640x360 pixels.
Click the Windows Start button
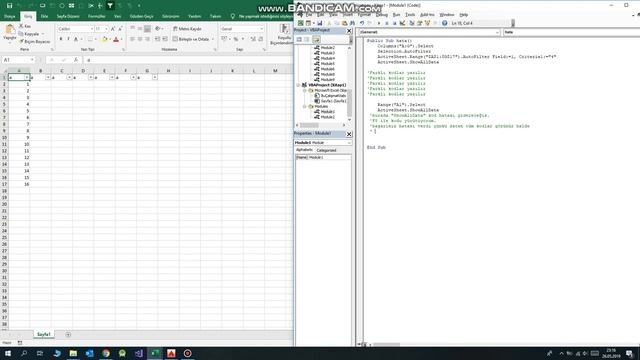(8, 353)
